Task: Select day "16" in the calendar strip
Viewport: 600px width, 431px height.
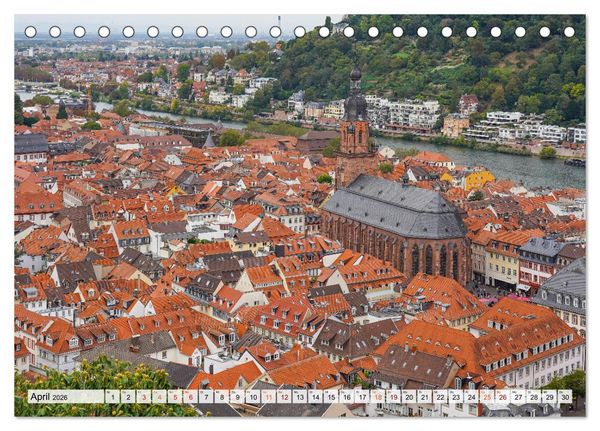Action: [x=347, y=397]
